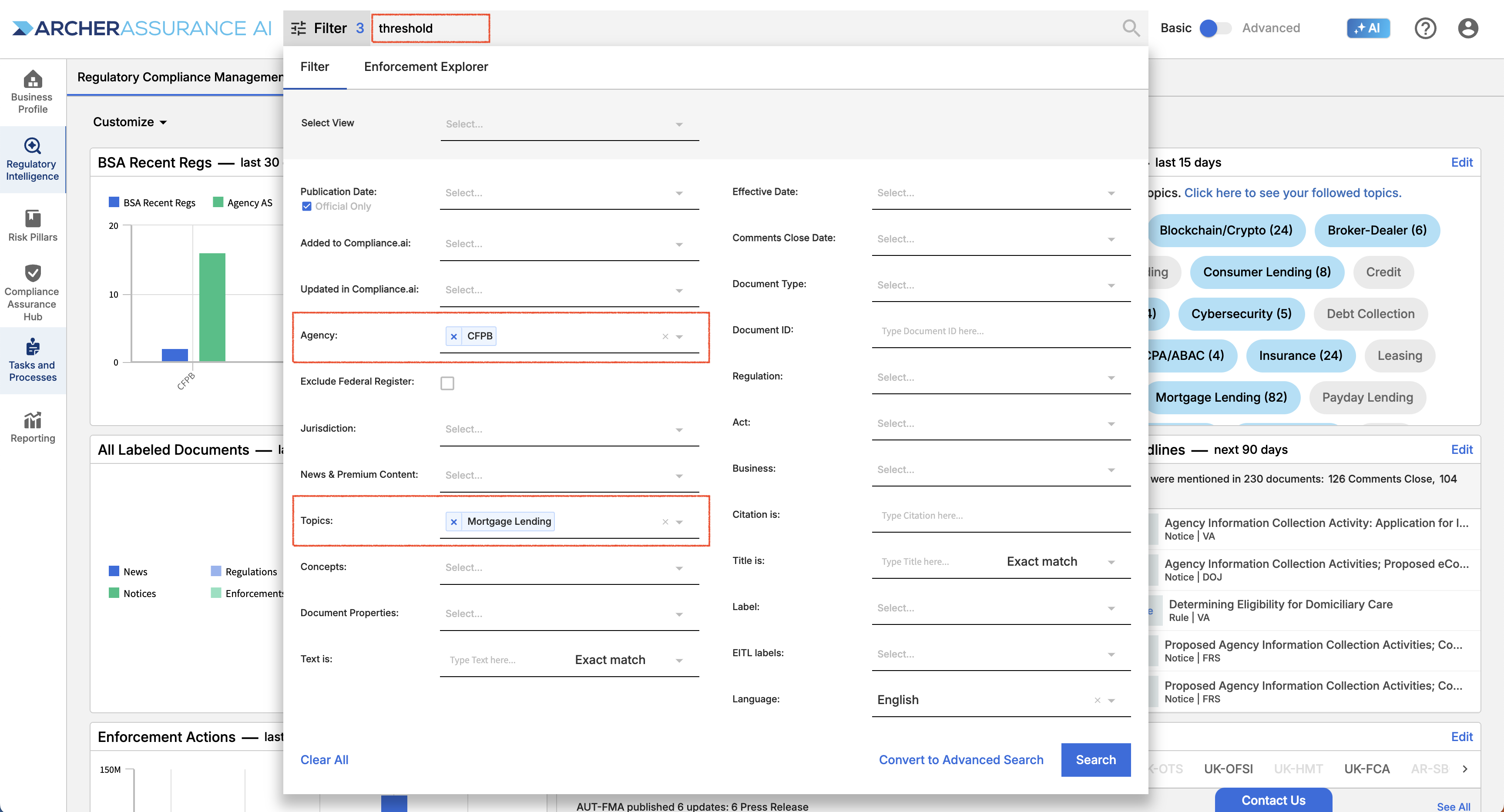Open the Select View dropdown
This screenshot has height=812, width=1504.
tap(569, 124)
